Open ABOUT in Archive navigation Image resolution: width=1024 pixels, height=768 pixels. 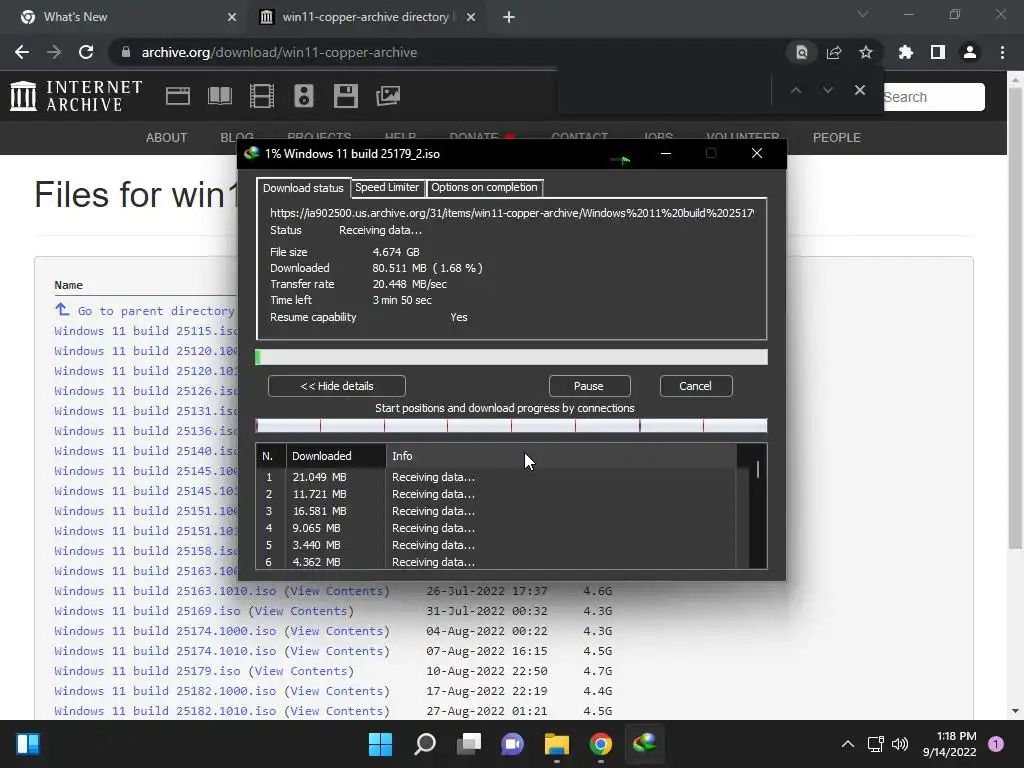click(167, 138)
